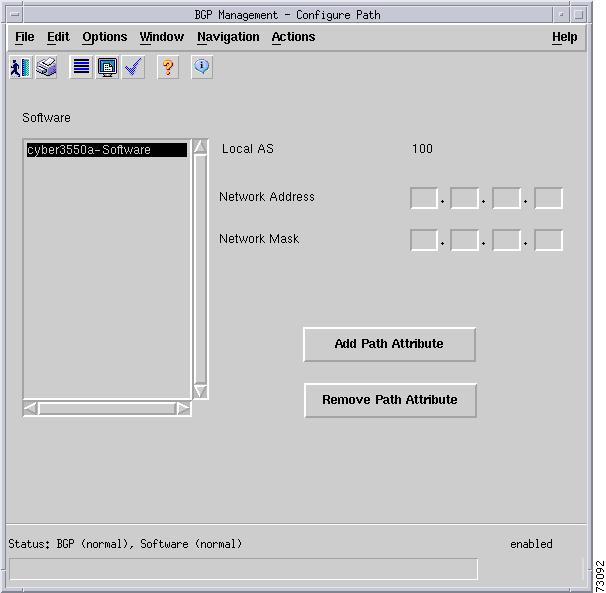The width and height of the screenshot is (606, 593).
Task: Click the exit running-man toolbar icon
Action: point(20,68)
